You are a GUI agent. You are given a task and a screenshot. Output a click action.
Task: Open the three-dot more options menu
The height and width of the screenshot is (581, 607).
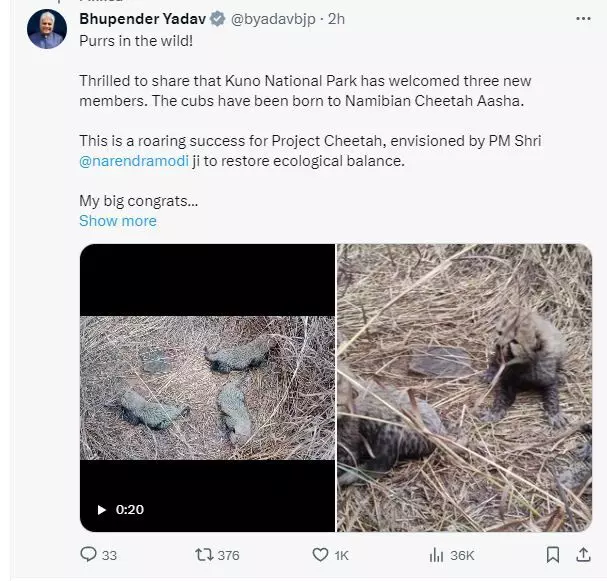(x=584, y=19)
